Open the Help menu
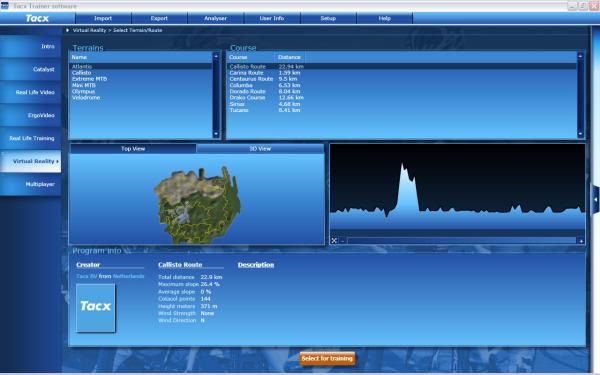600x375 pixels. [385, 18]
